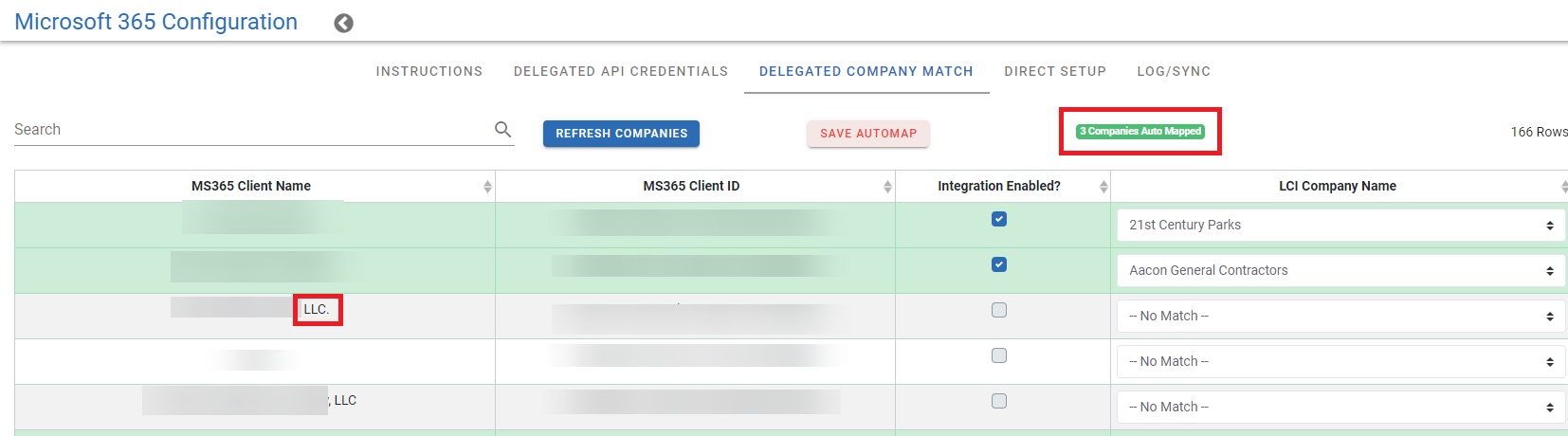
Task: Click the Save Automap button
Action: point(868,134)
